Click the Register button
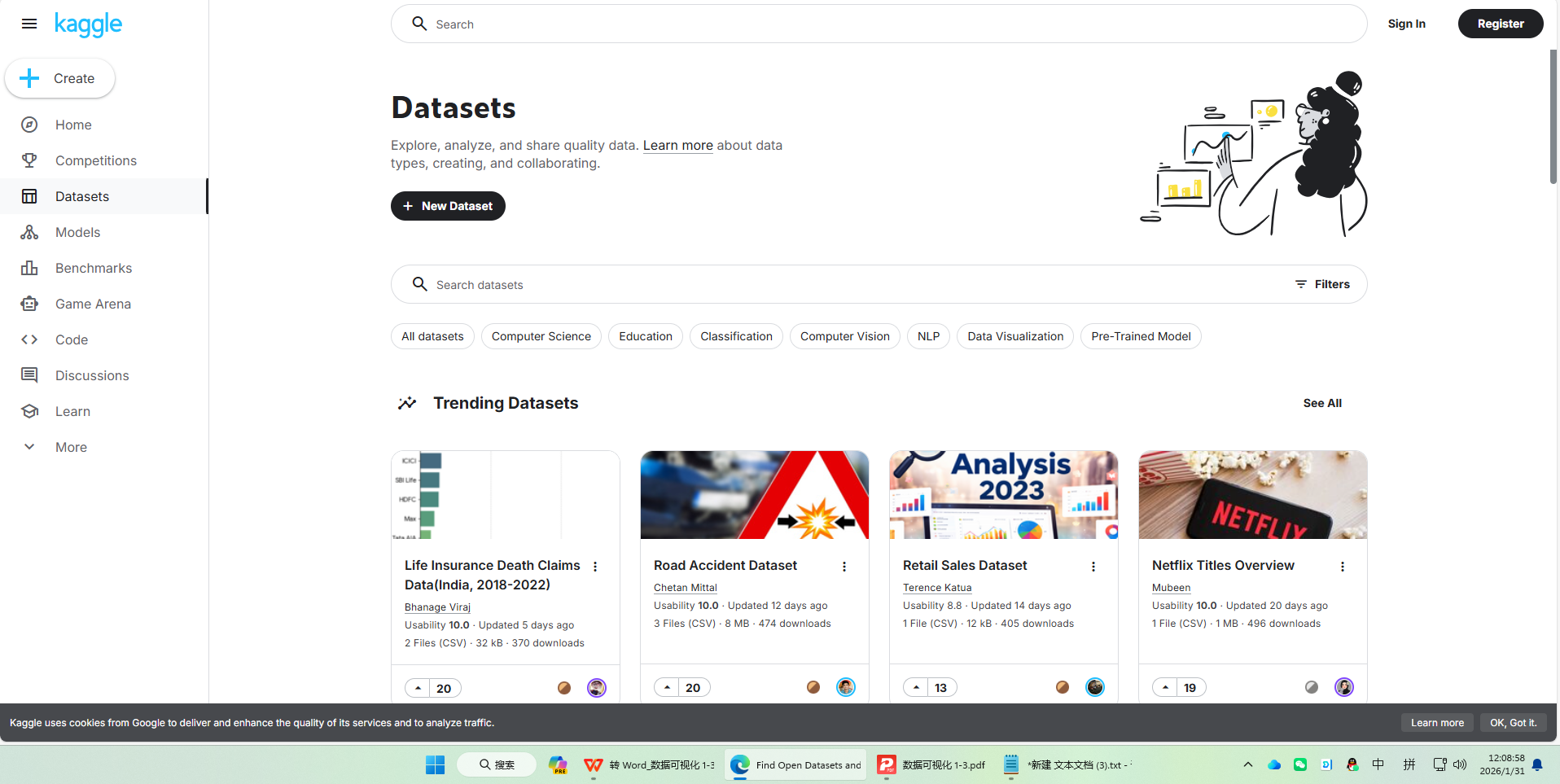This screenshot has height=784, width=1560. point(1501,24)
